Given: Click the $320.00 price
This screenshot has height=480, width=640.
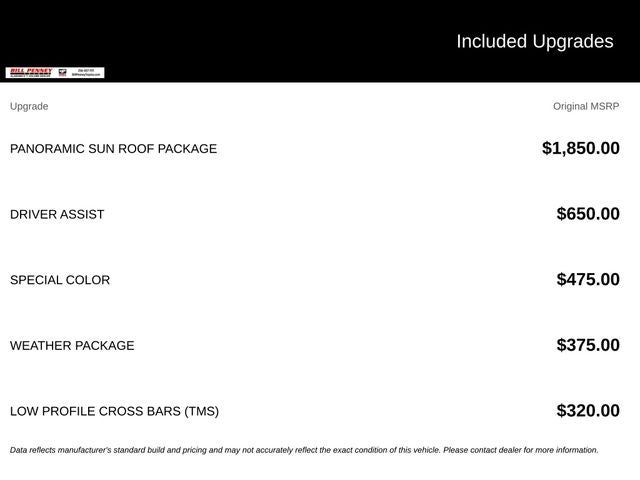Looking at the screenshot, I should tap(588, 411).
